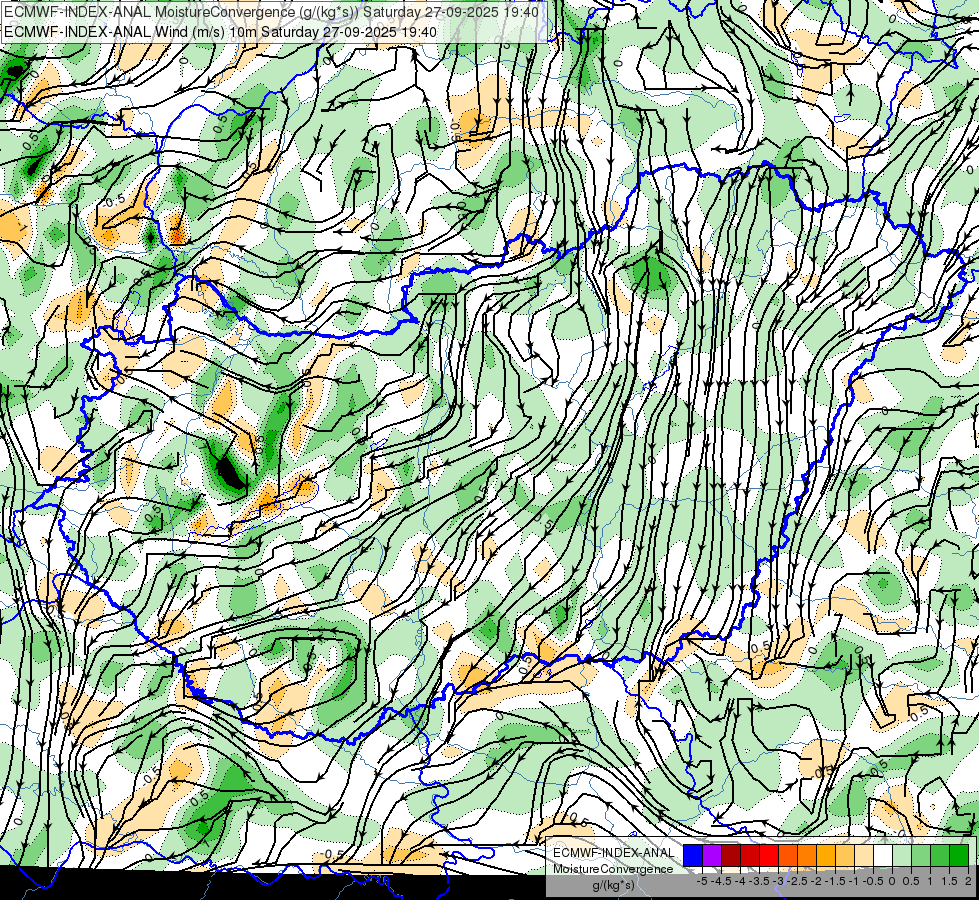This screenshot has width=979, height=900.
Task: Select the dark maroon swatch between -4.5 and -4
Action: (x=731, y=855)
